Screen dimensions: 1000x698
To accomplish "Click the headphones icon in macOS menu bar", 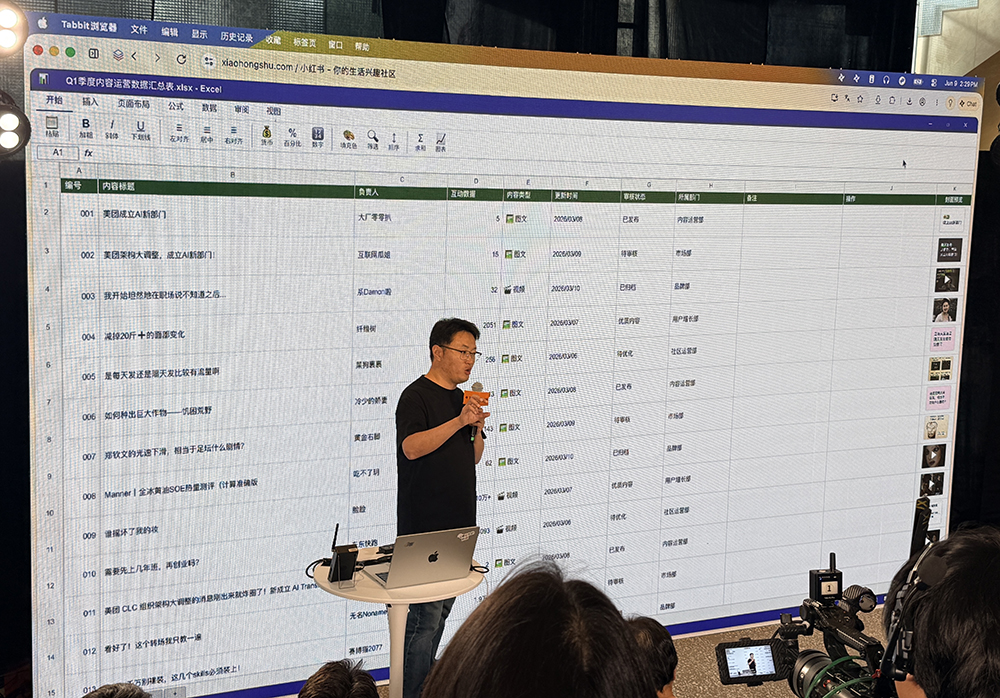I will click(x=886, y=80).
